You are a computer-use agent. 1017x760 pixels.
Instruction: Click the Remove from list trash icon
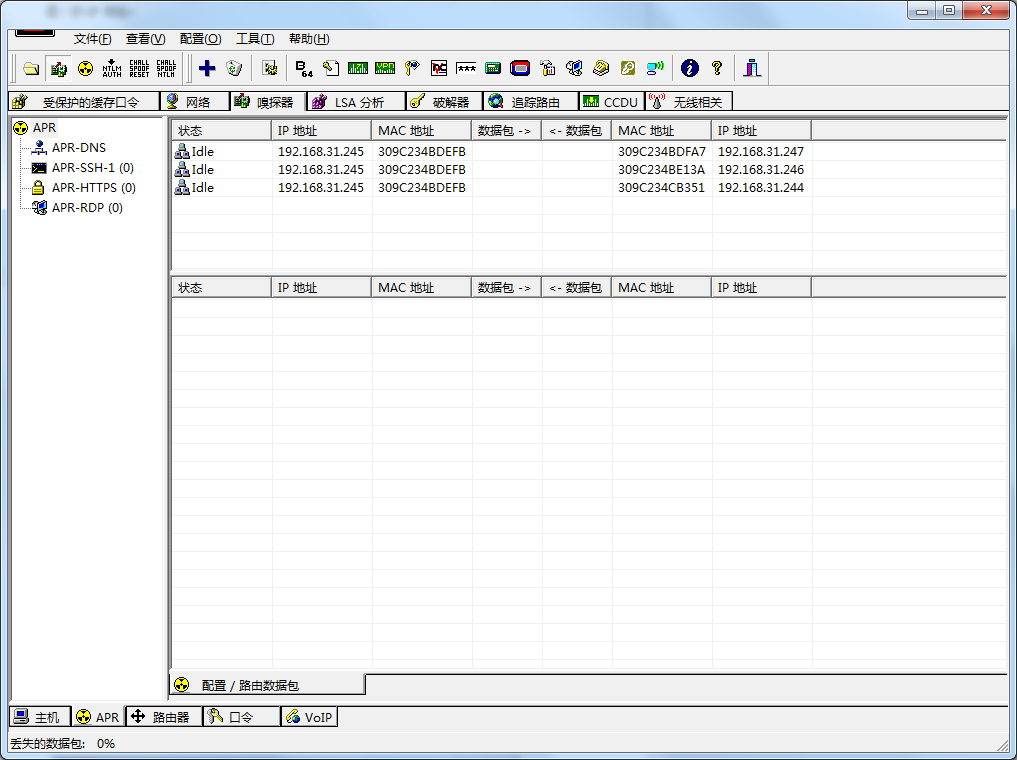[234, 68]
